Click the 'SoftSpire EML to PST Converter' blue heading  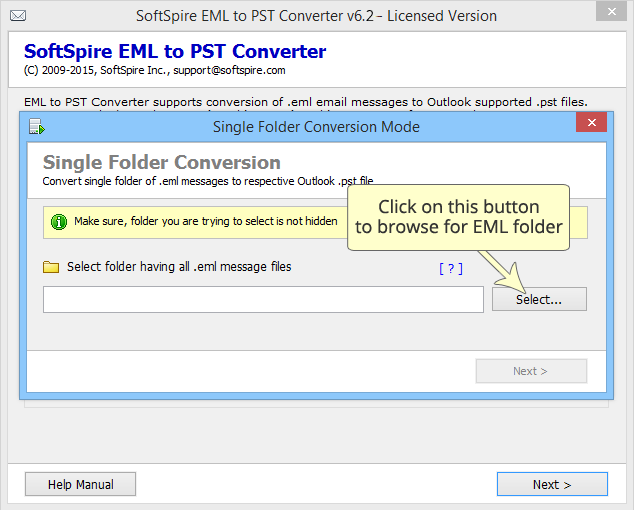[175, 51]
